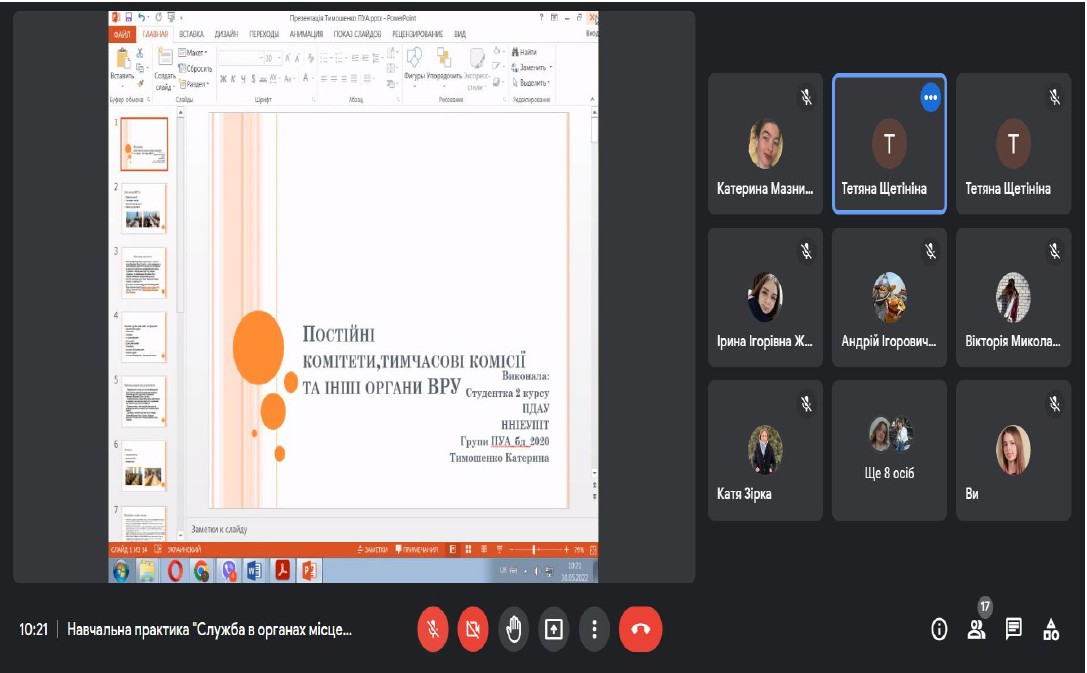Select slide 6 thumbnail
Viewport: 1087px width, 673px height.
(145, 465)
